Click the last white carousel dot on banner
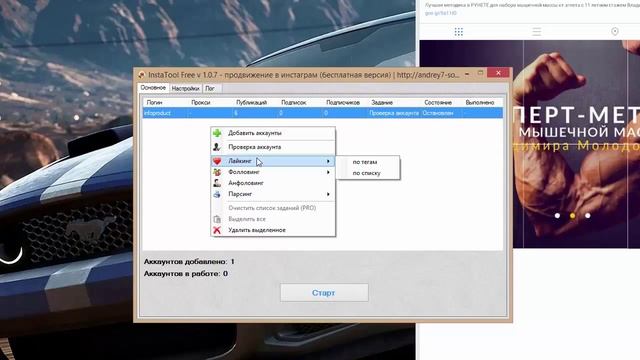 tap(587, 216)
